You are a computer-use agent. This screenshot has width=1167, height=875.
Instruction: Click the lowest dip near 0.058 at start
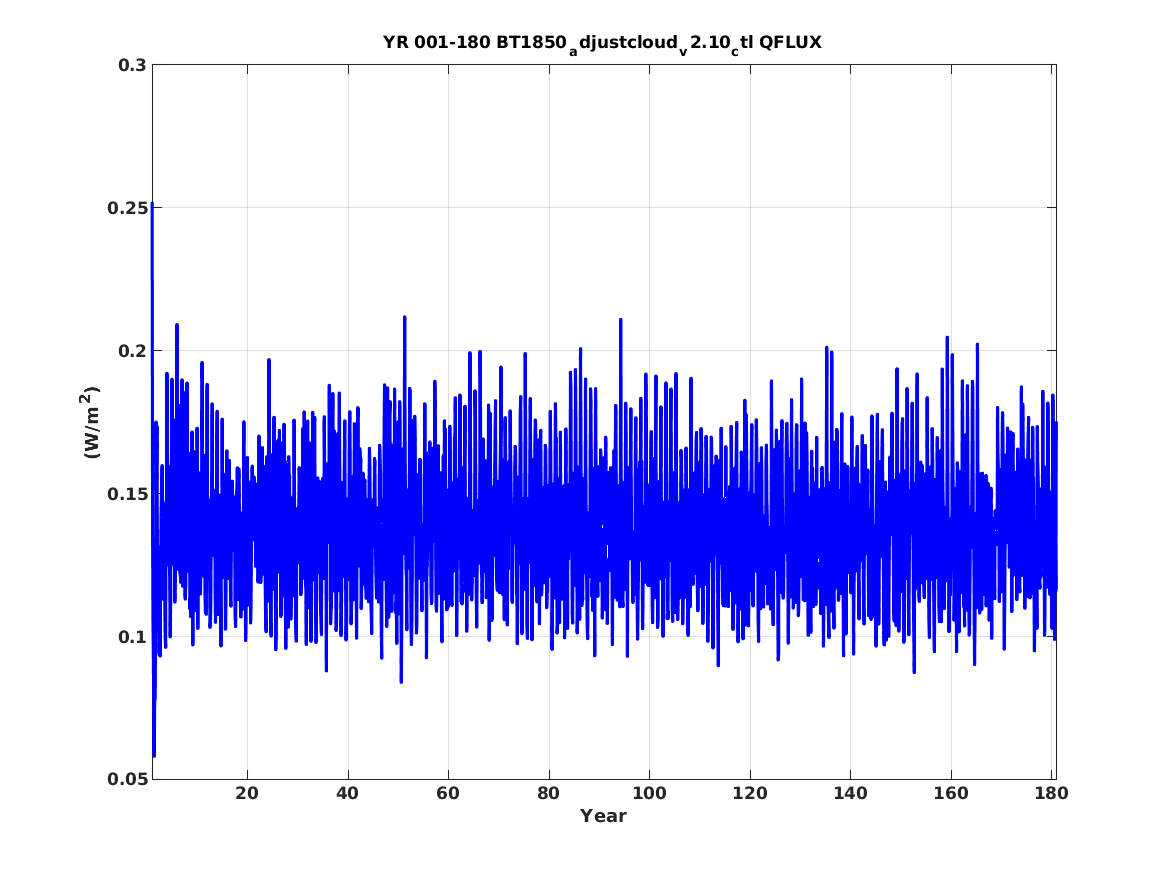click(154, 755)
